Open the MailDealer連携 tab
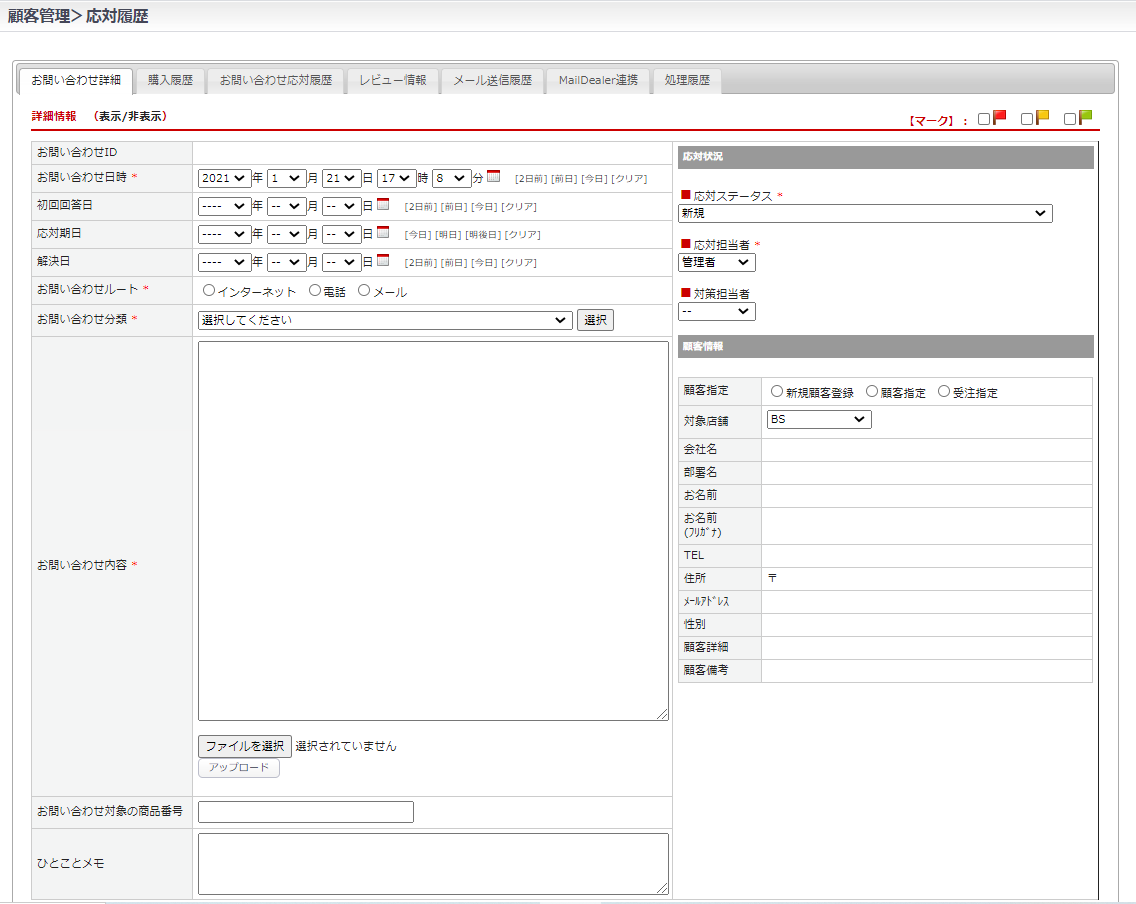 coord(598,80)
